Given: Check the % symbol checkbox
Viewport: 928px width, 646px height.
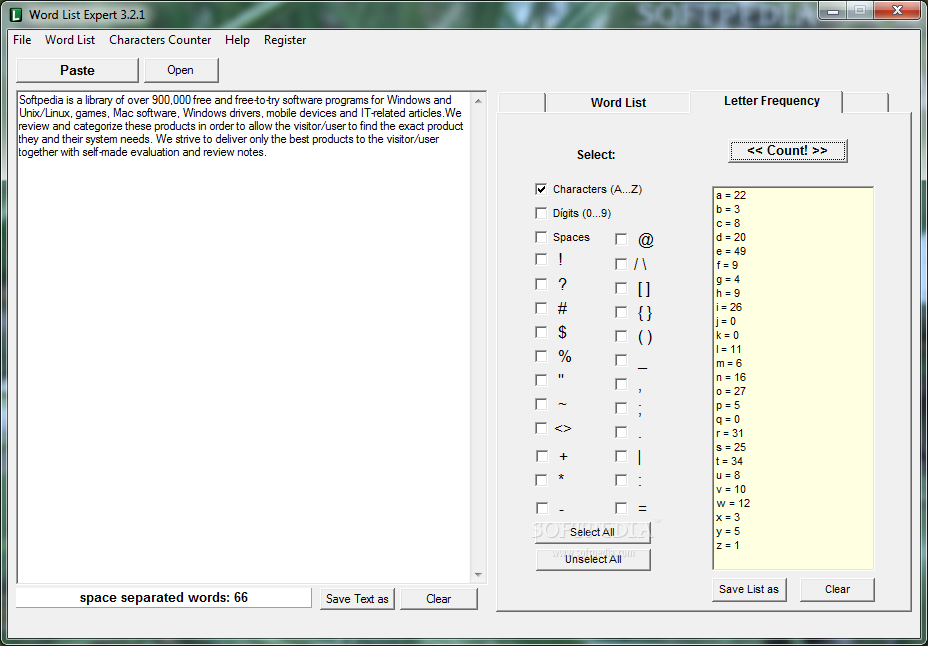Looking at the screenshot, I should 541,356.
